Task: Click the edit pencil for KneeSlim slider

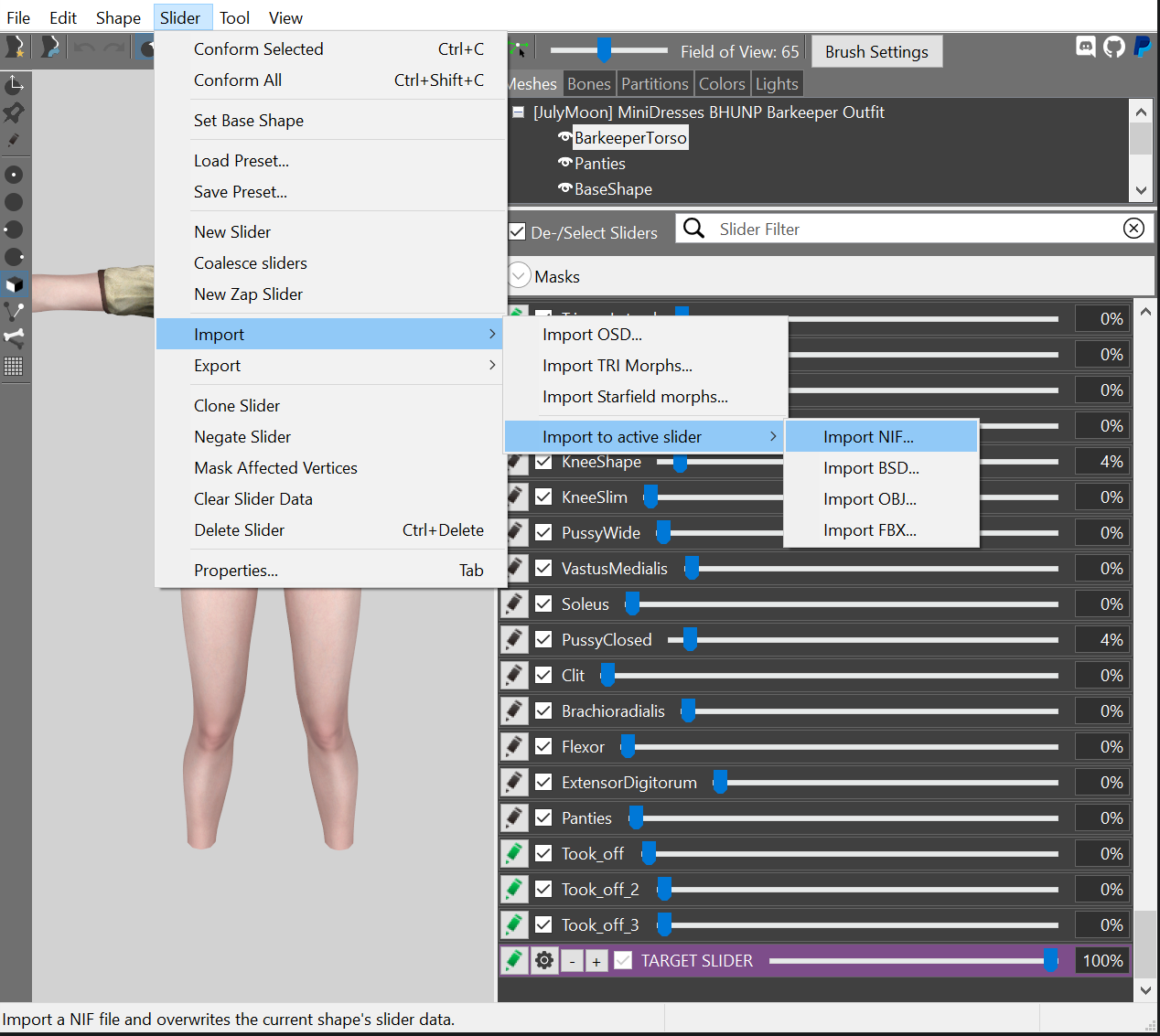Action: pos(515,497)
